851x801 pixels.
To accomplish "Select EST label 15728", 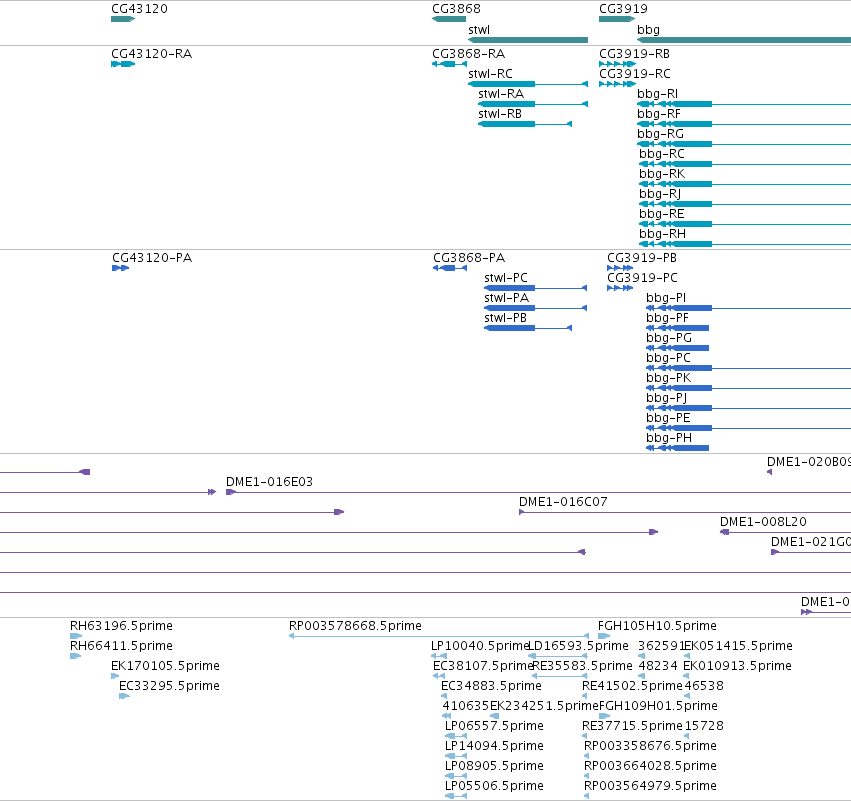I will point(704,727).
